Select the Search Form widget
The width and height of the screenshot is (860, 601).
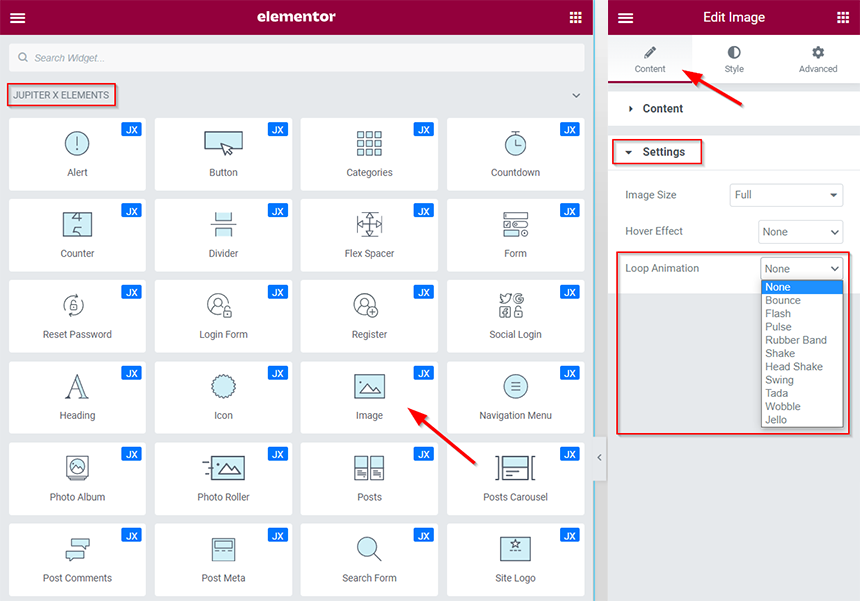[369, 560]
